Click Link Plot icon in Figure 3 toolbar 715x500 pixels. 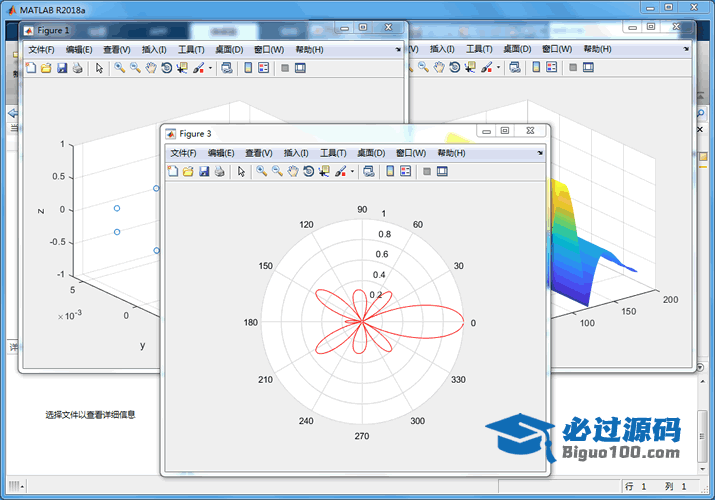pyautogui.click(x=369, y=172)
